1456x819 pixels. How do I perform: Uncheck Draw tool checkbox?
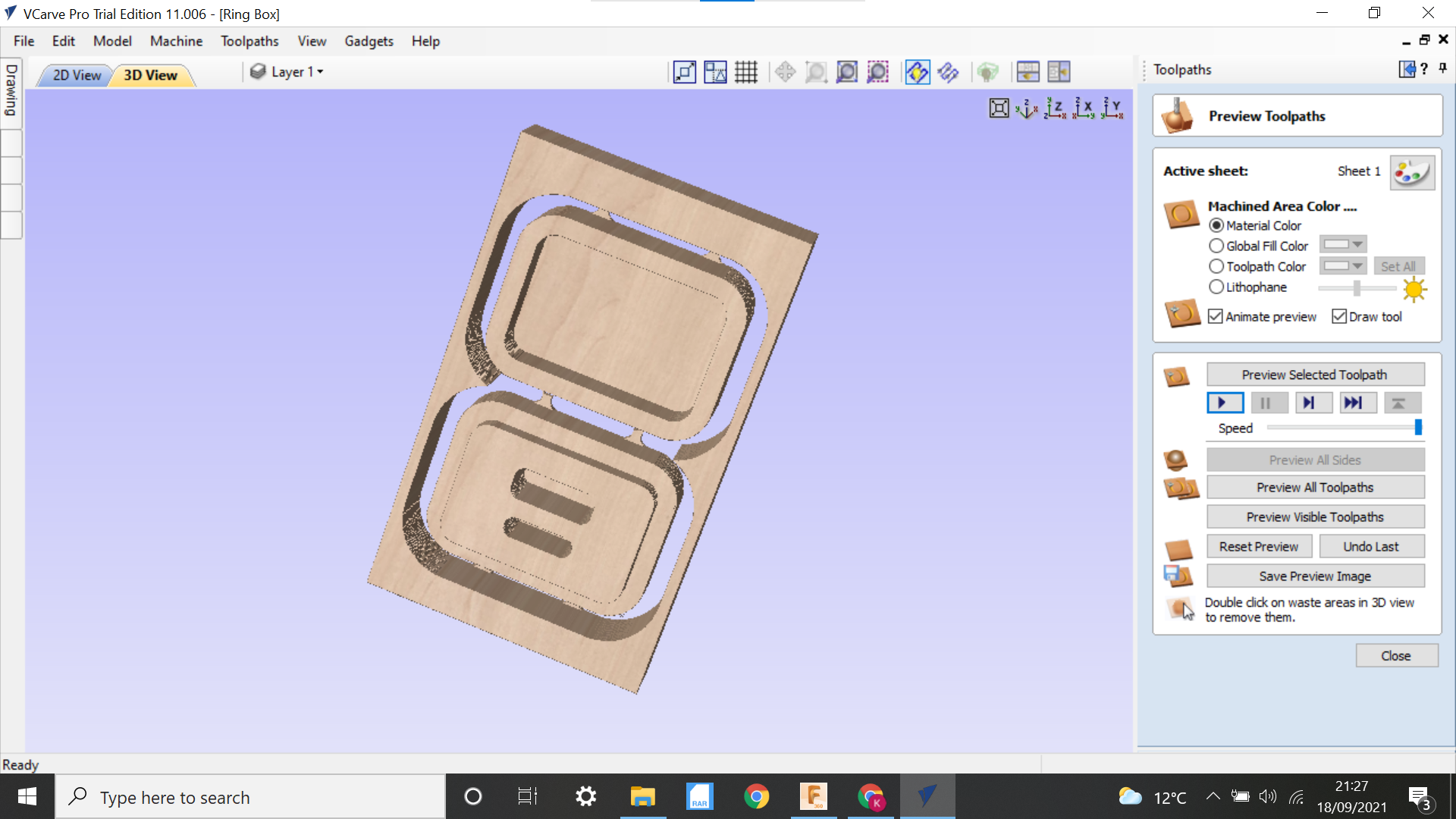pos(1339,316)
